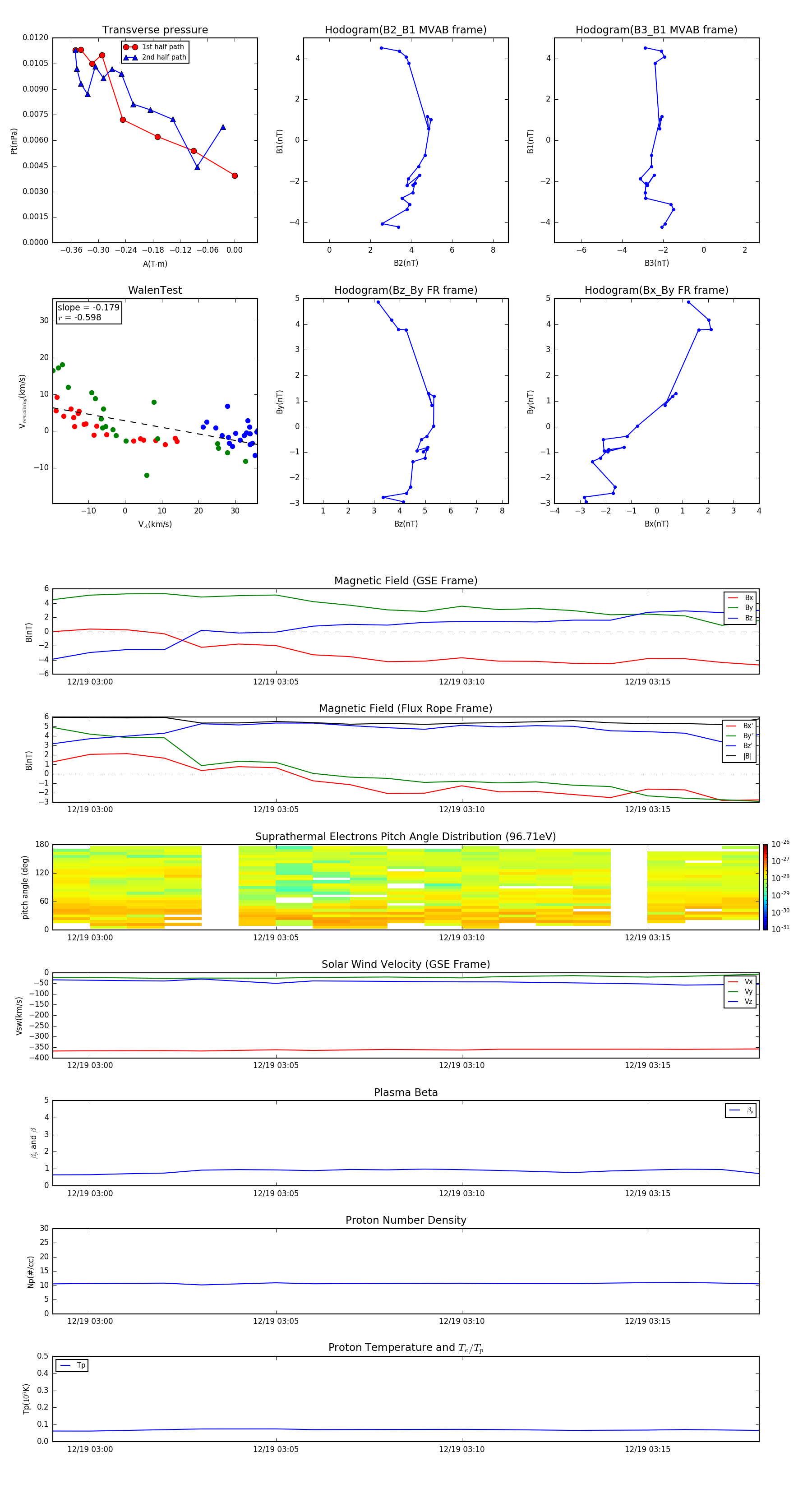Click the 'Np(#/cc)' axis label
Viewport: 812px width, 1489px height.
[30, 1272]
